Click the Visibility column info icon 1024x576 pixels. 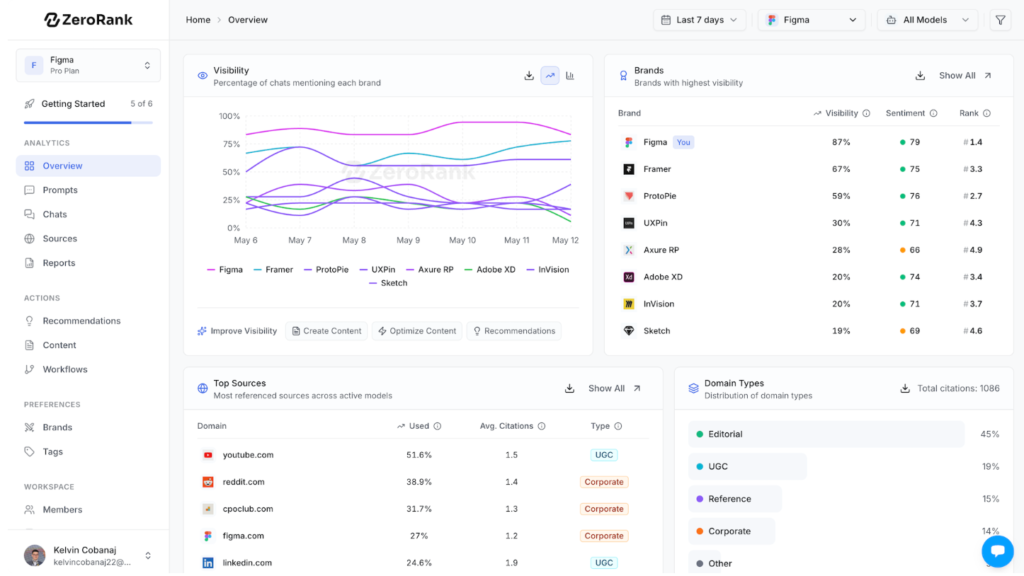coord(866,114)
